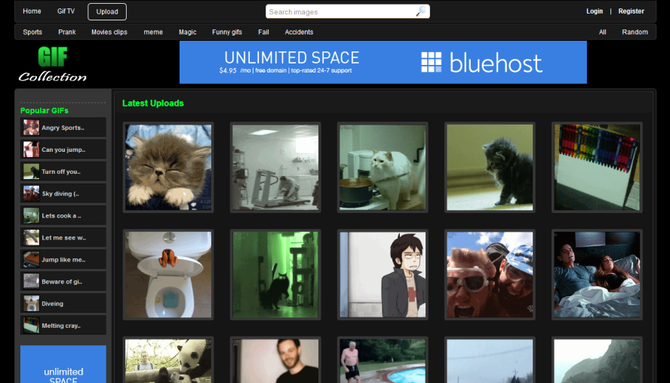Open the Beware of gi.. popular gif link
The width and height of the screenshot is (670, 383).
[x=62, y=282]
